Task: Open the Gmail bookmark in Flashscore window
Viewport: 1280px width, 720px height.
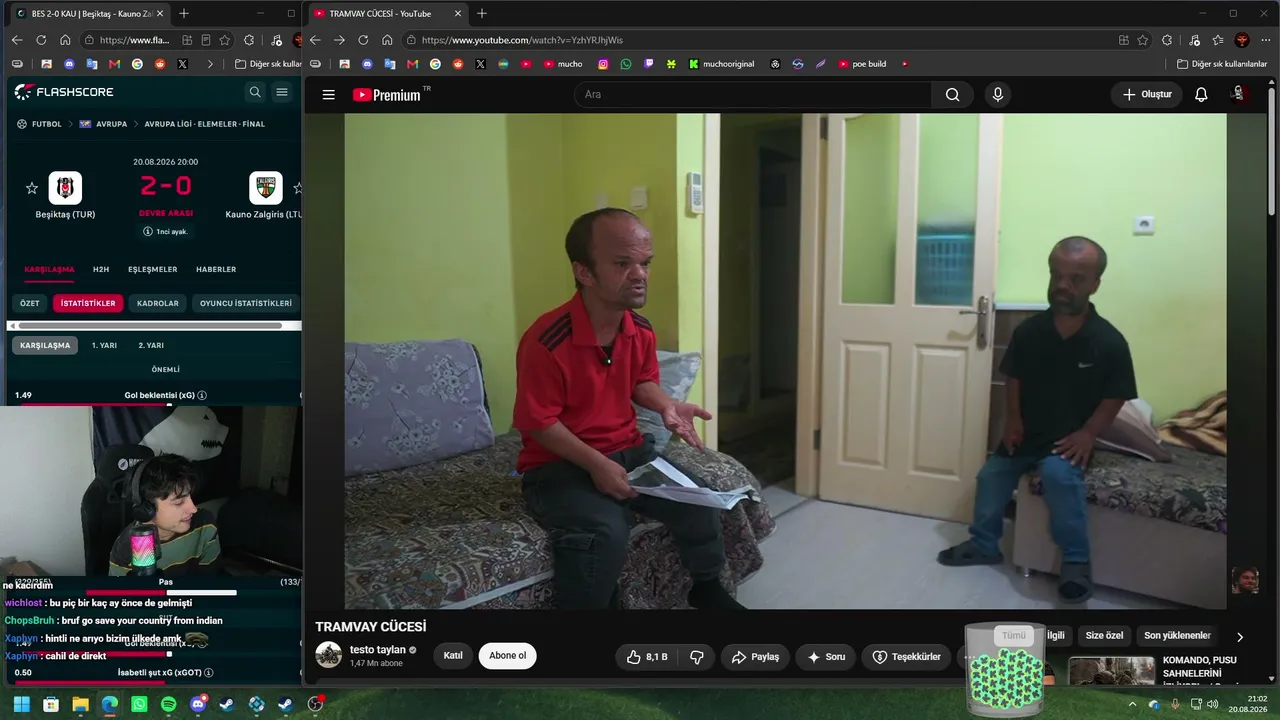Action: [x=114, y=64]
